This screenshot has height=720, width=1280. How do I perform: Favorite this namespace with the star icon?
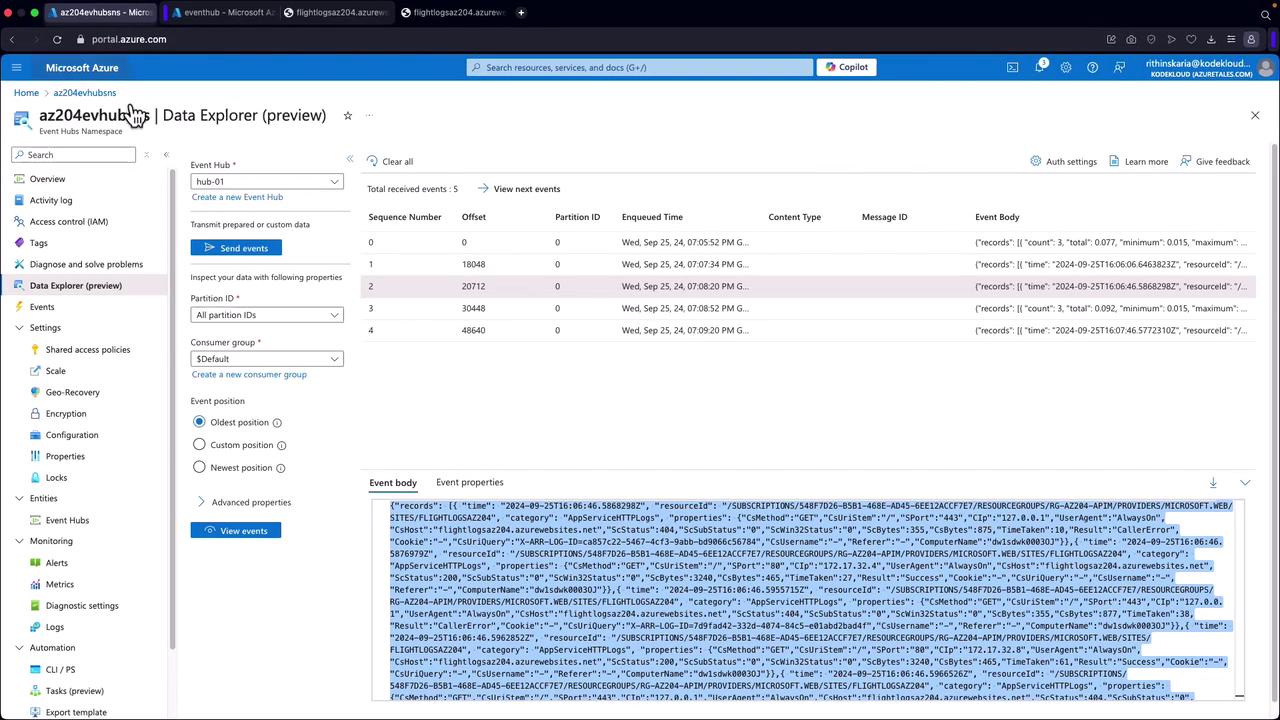click(348, 115)
